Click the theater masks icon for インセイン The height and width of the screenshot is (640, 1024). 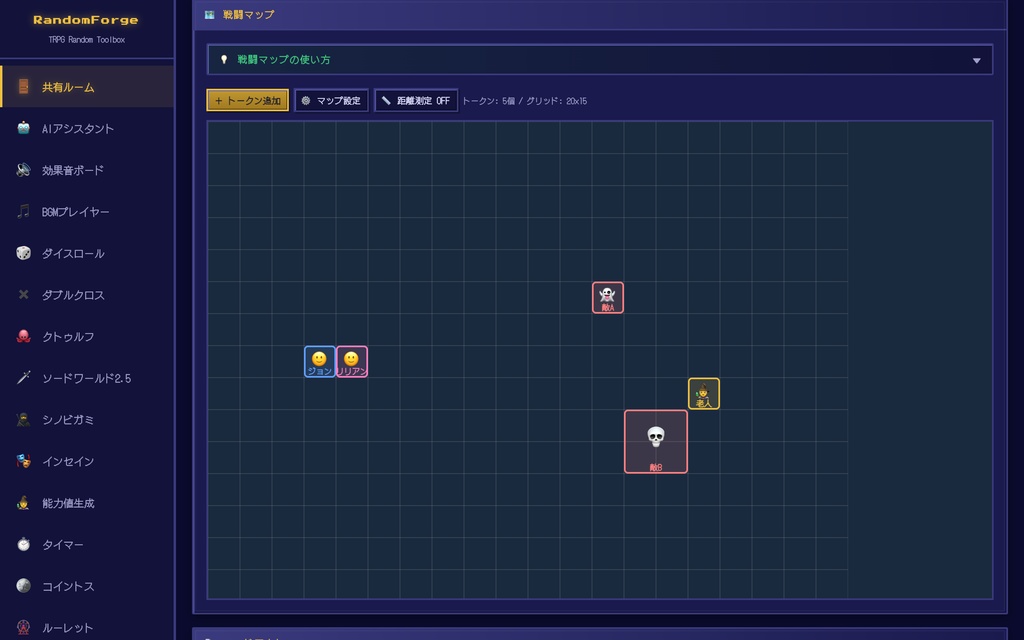(x=24, y=461)
